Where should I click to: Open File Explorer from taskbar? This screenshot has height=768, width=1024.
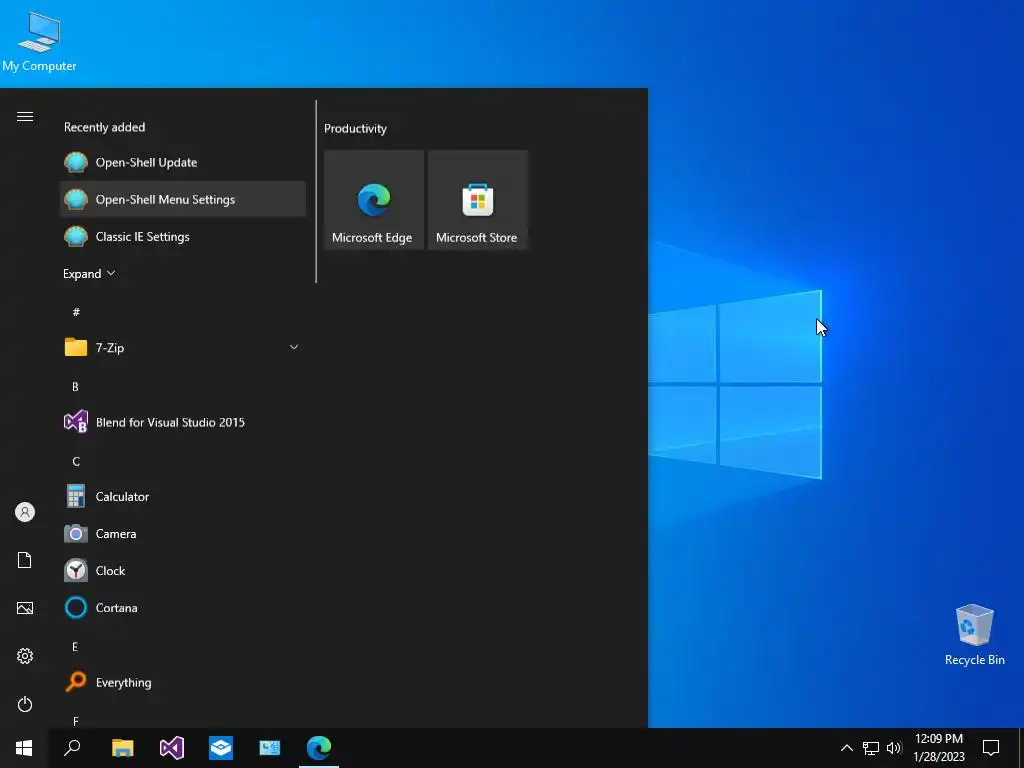pos(122,748)
